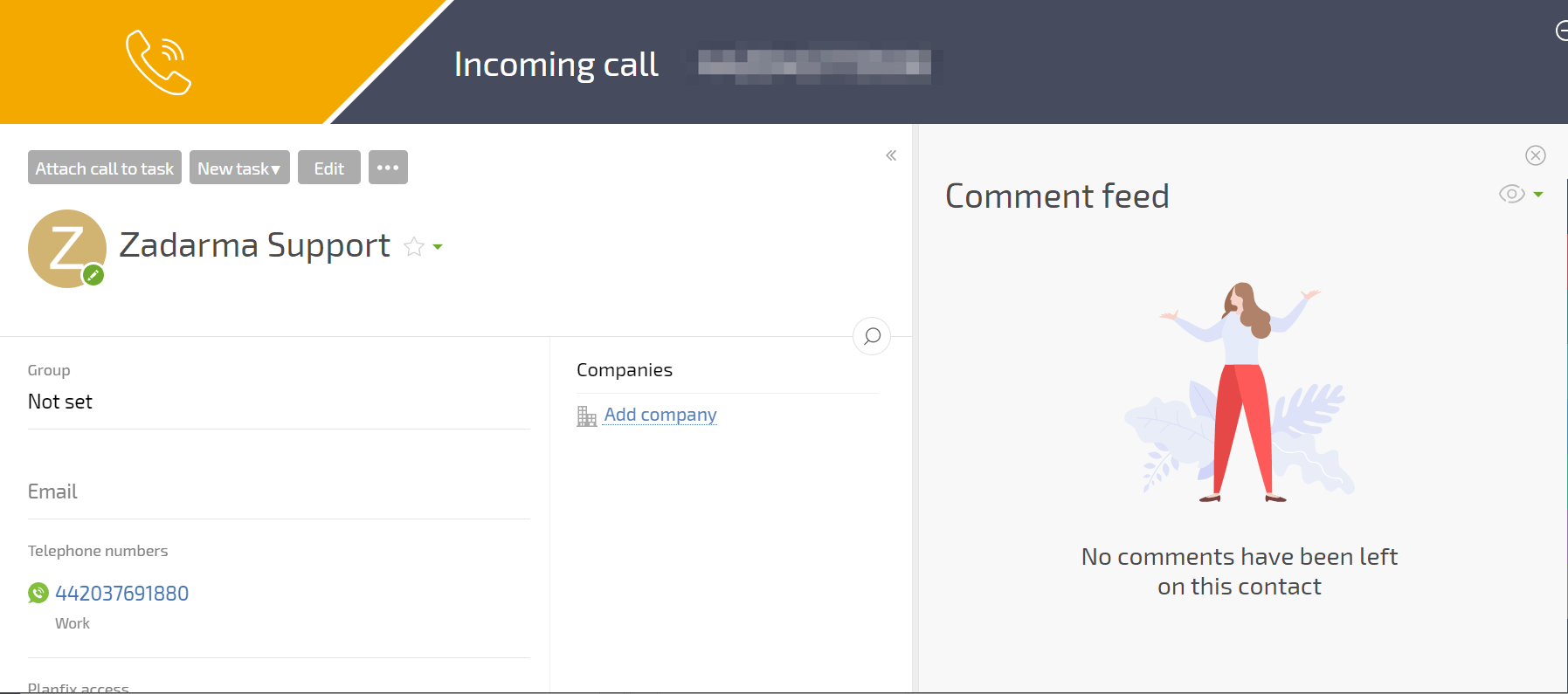The image size is (1568, 694).
Task: Click the Zadarma Support avatar
Action: tap(66, 248)
